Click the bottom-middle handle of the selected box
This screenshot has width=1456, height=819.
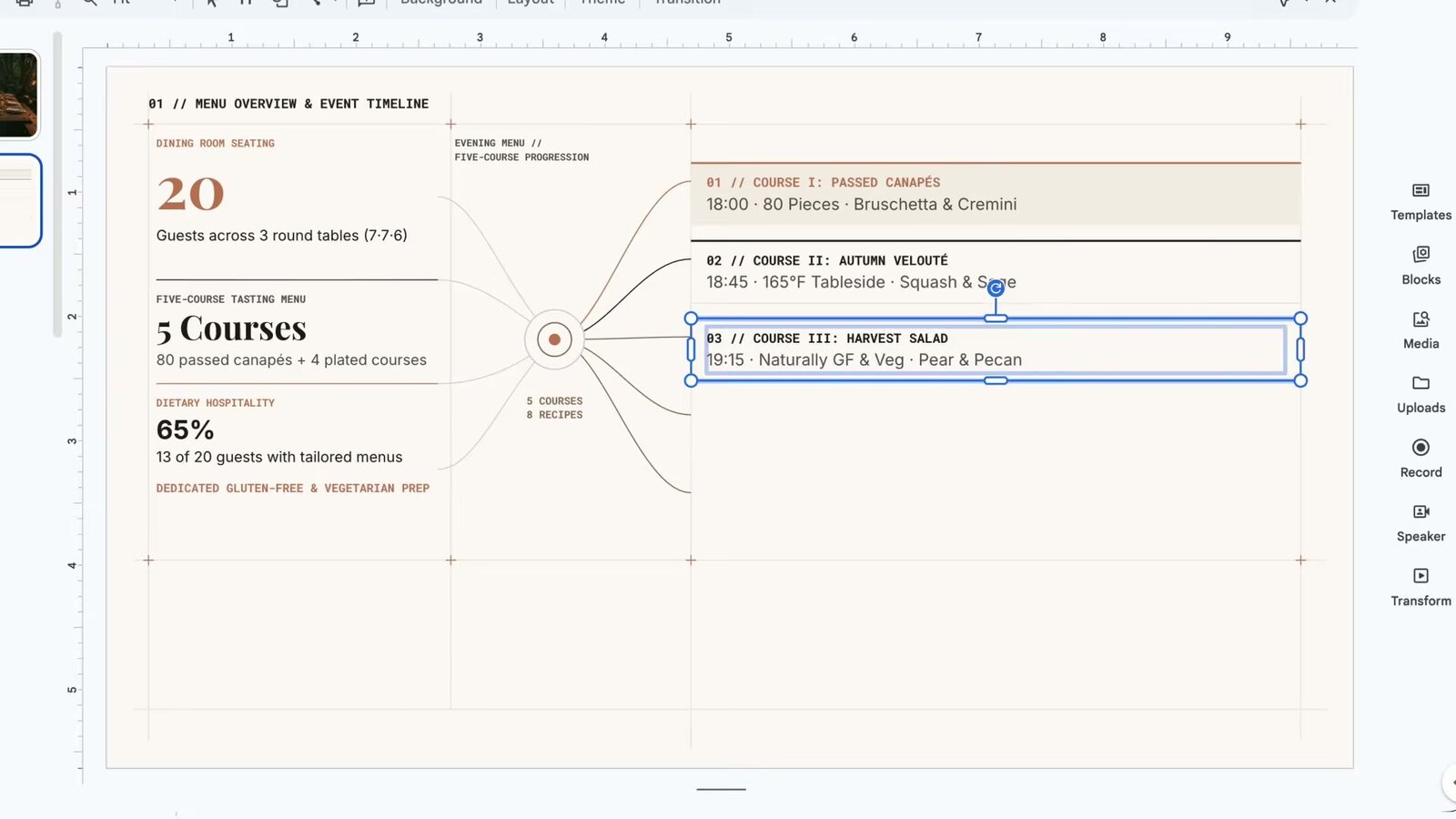click(x=996, y=380)
